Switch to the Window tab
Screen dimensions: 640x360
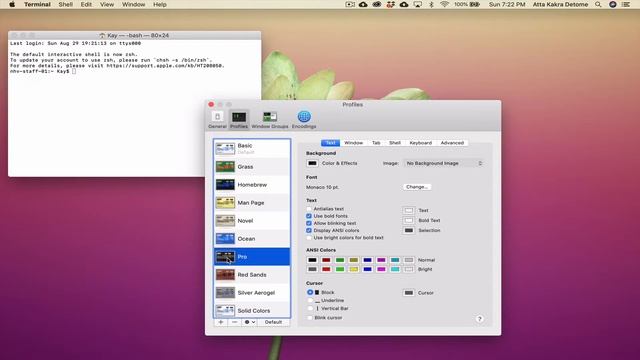[353, 143]
